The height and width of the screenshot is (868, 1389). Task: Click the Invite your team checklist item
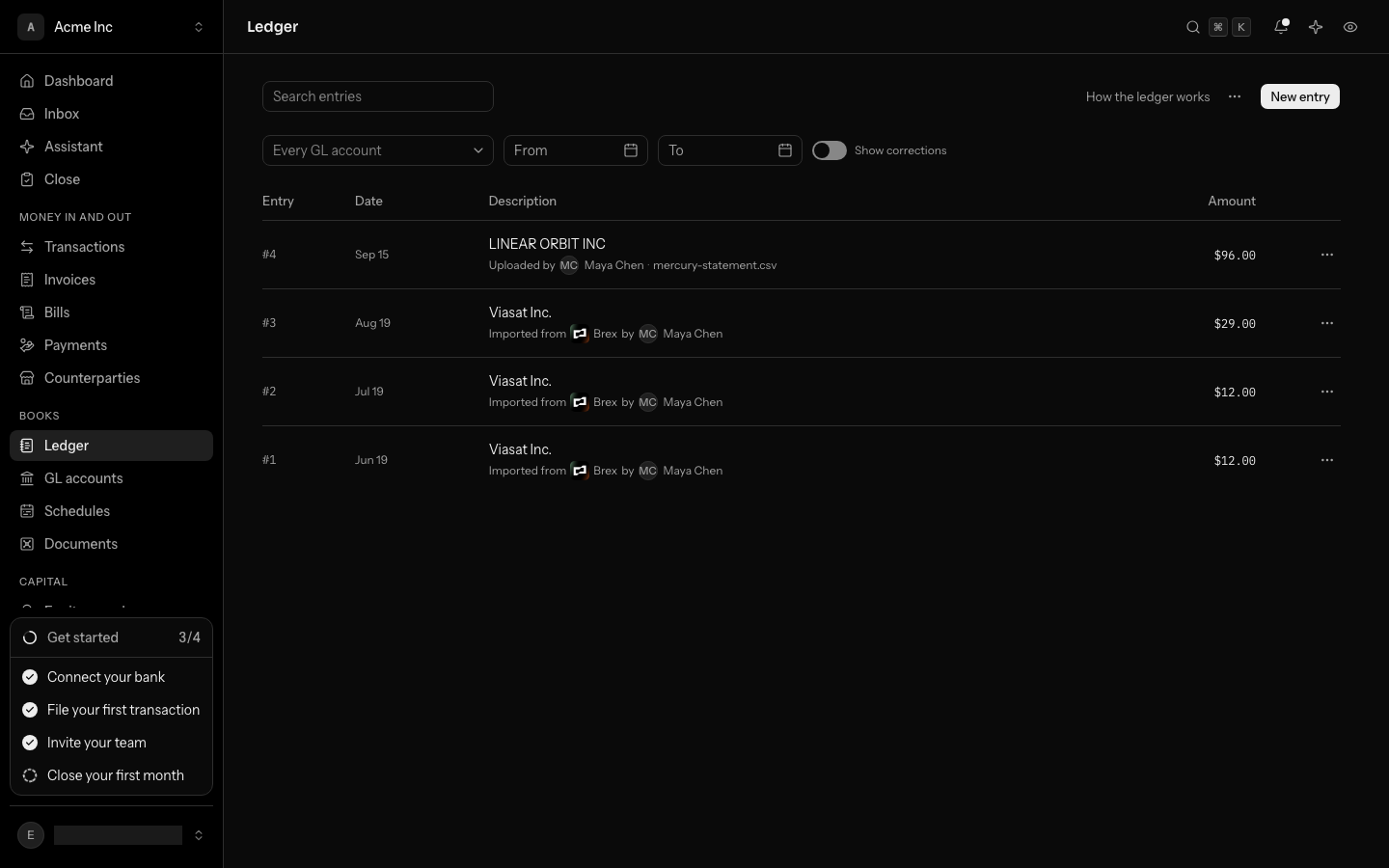[x=111, y=743]
